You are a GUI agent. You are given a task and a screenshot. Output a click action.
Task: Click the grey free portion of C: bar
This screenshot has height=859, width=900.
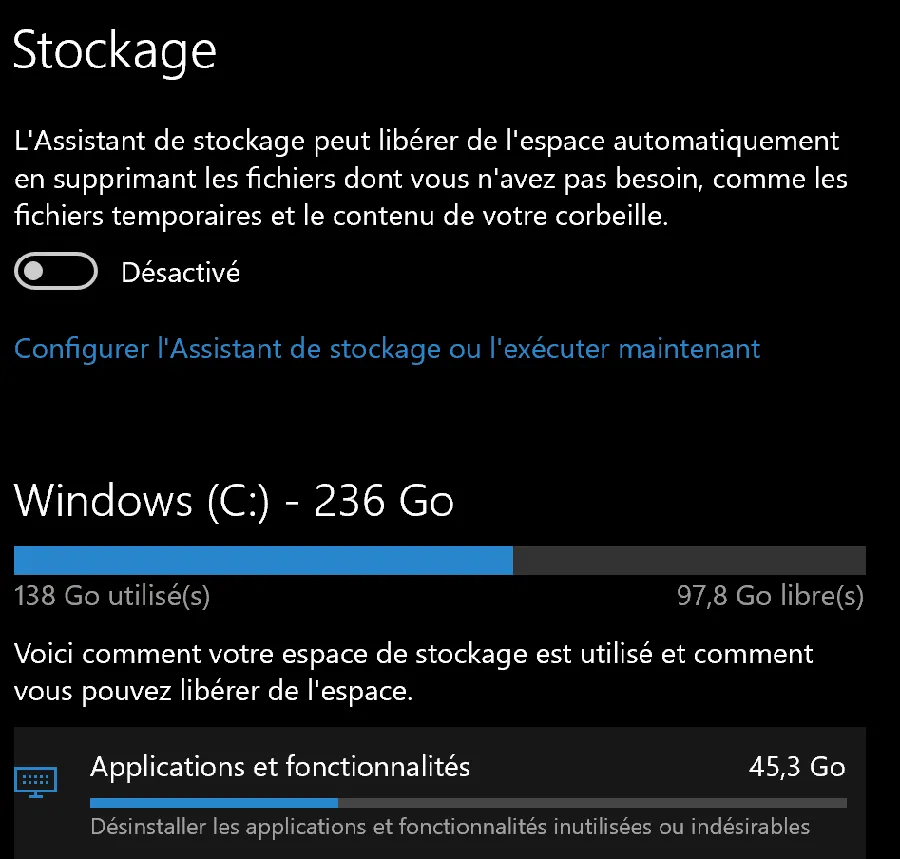click(689, 560)
